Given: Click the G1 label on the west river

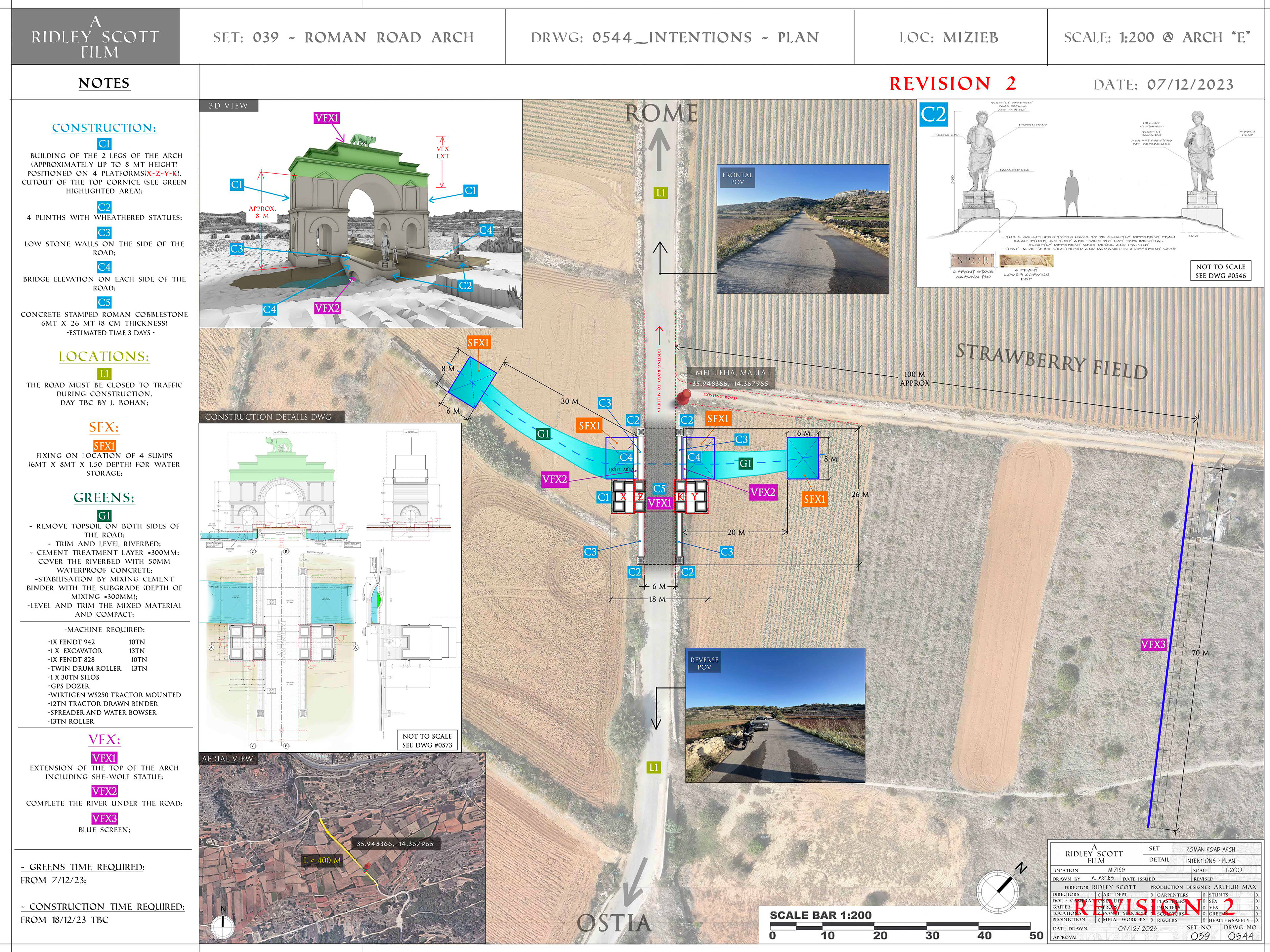Looking at the screenshot, I should pos(543,434).
